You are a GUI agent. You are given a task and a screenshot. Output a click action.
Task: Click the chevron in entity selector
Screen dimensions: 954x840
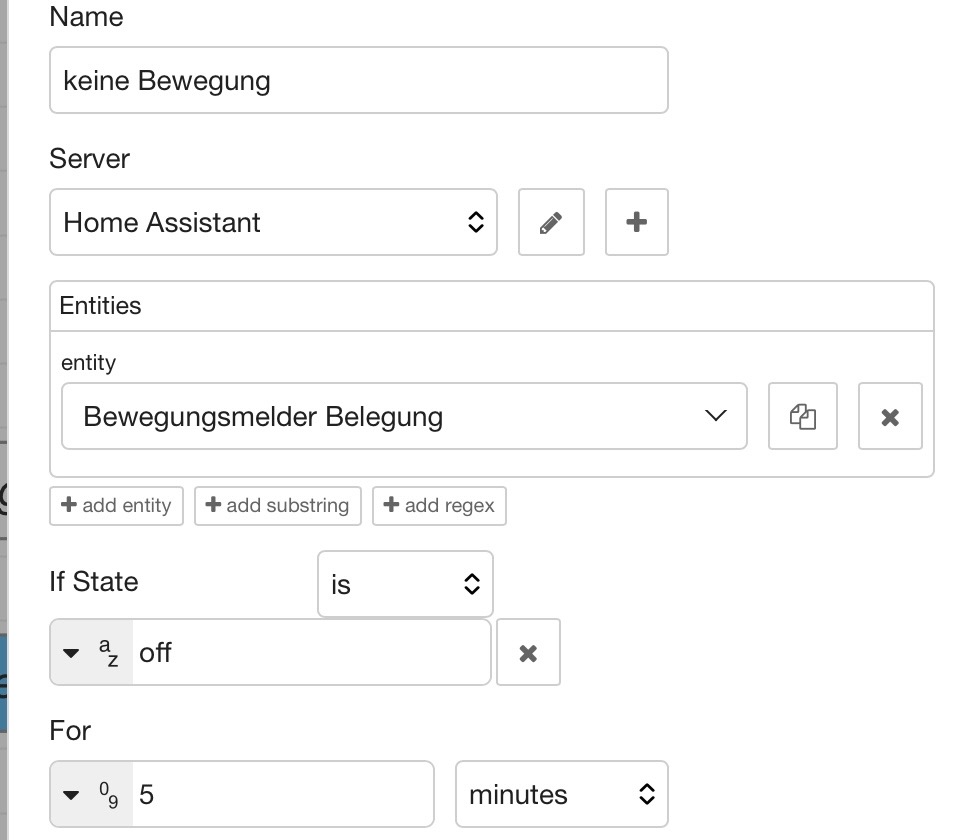(x=716, y=416)
